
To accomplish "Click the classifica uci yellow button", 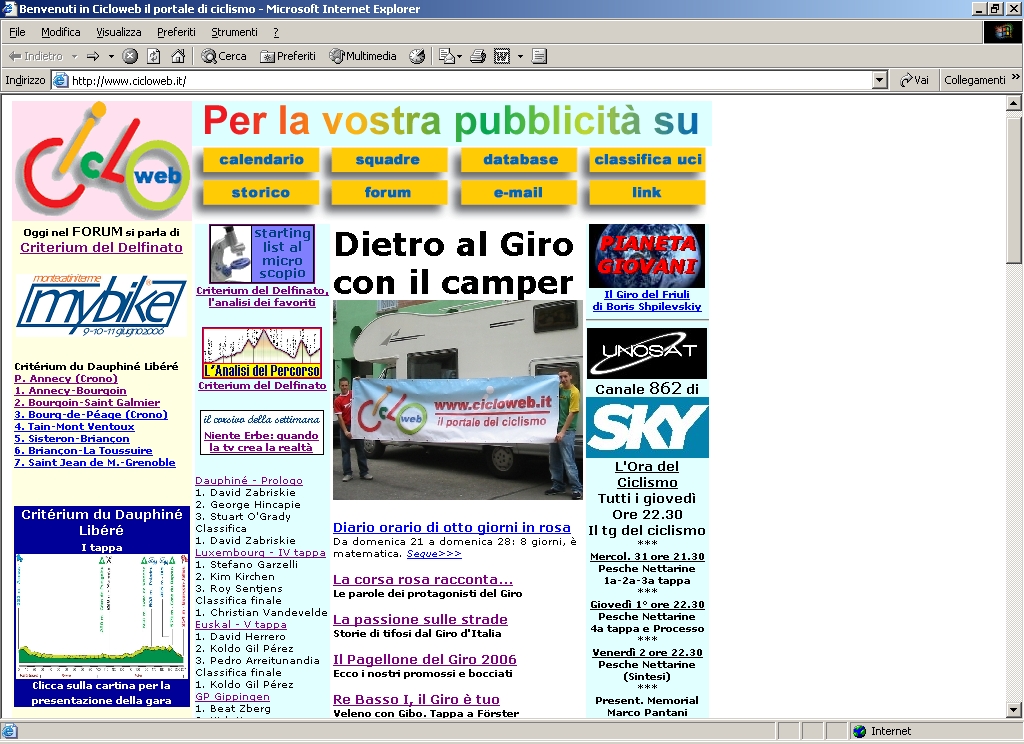I will pyautogui.click(x=648, y=159).
